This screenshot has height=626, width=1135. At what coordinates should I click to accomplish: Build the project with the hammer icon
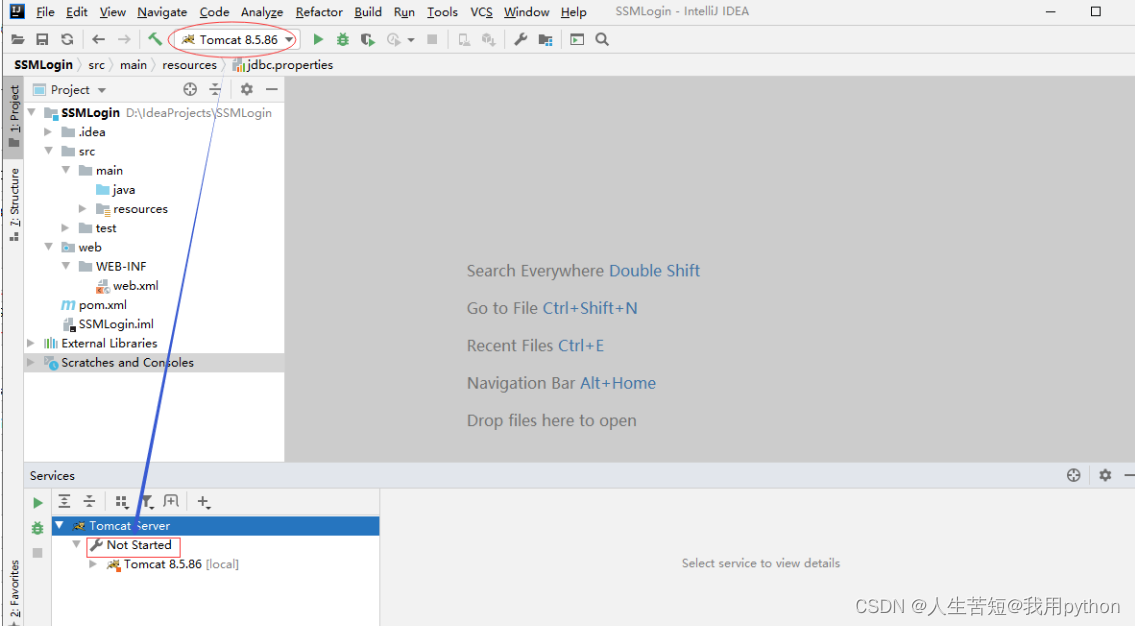click(155, 39)
